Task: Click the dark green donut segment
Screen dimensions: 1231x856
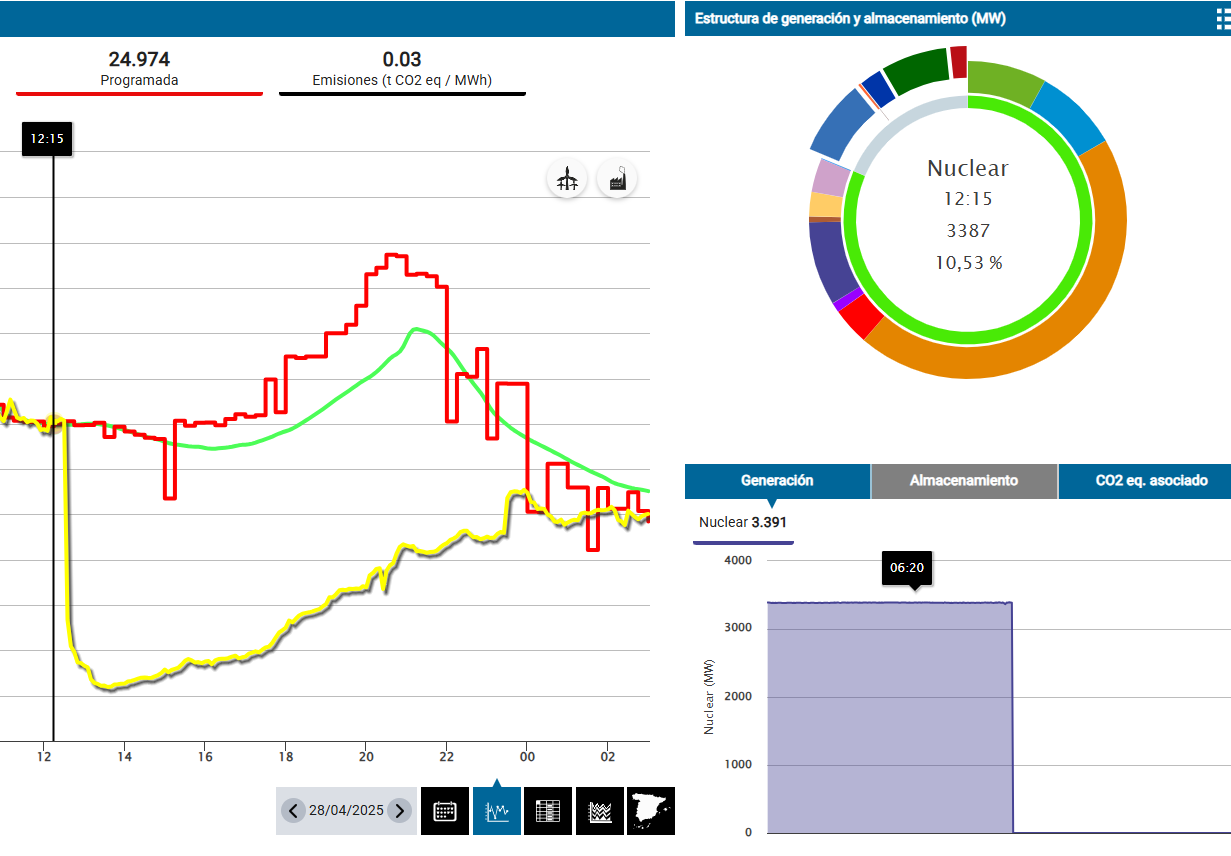Action: click(917, 71)
